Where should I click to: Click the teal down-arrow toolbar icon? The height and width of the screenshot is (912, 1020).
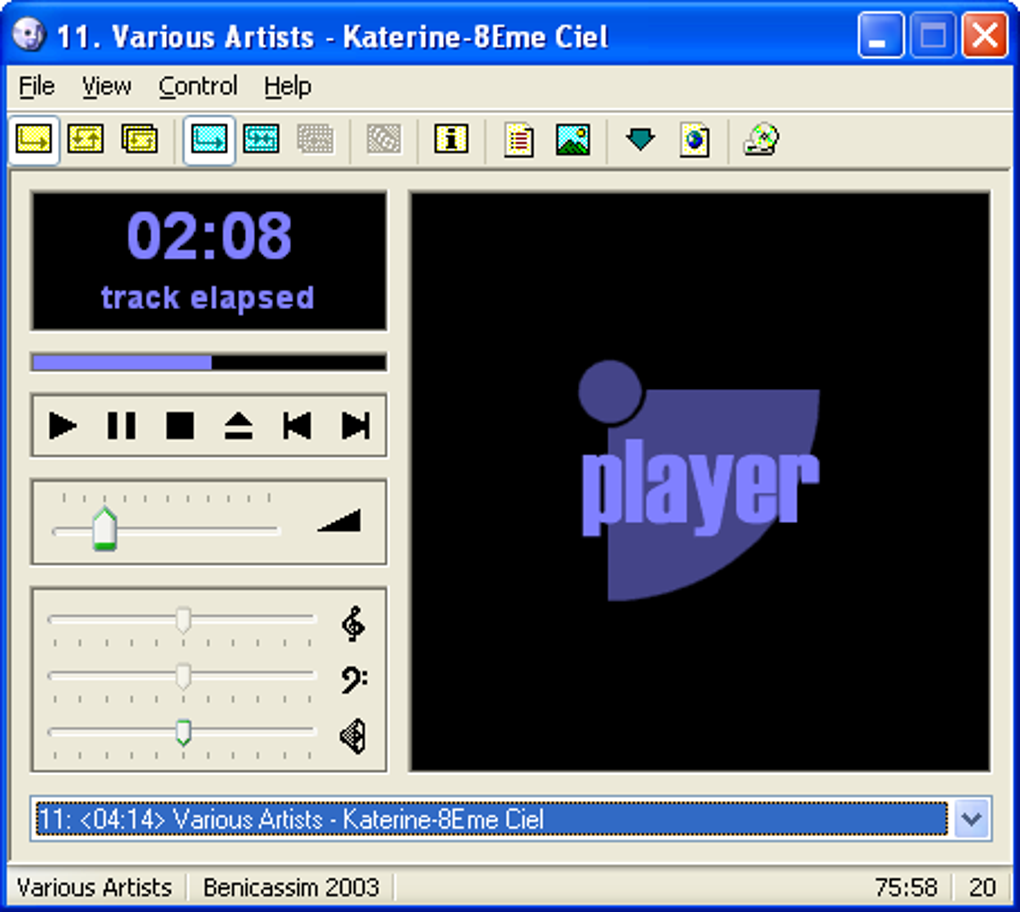640,140
